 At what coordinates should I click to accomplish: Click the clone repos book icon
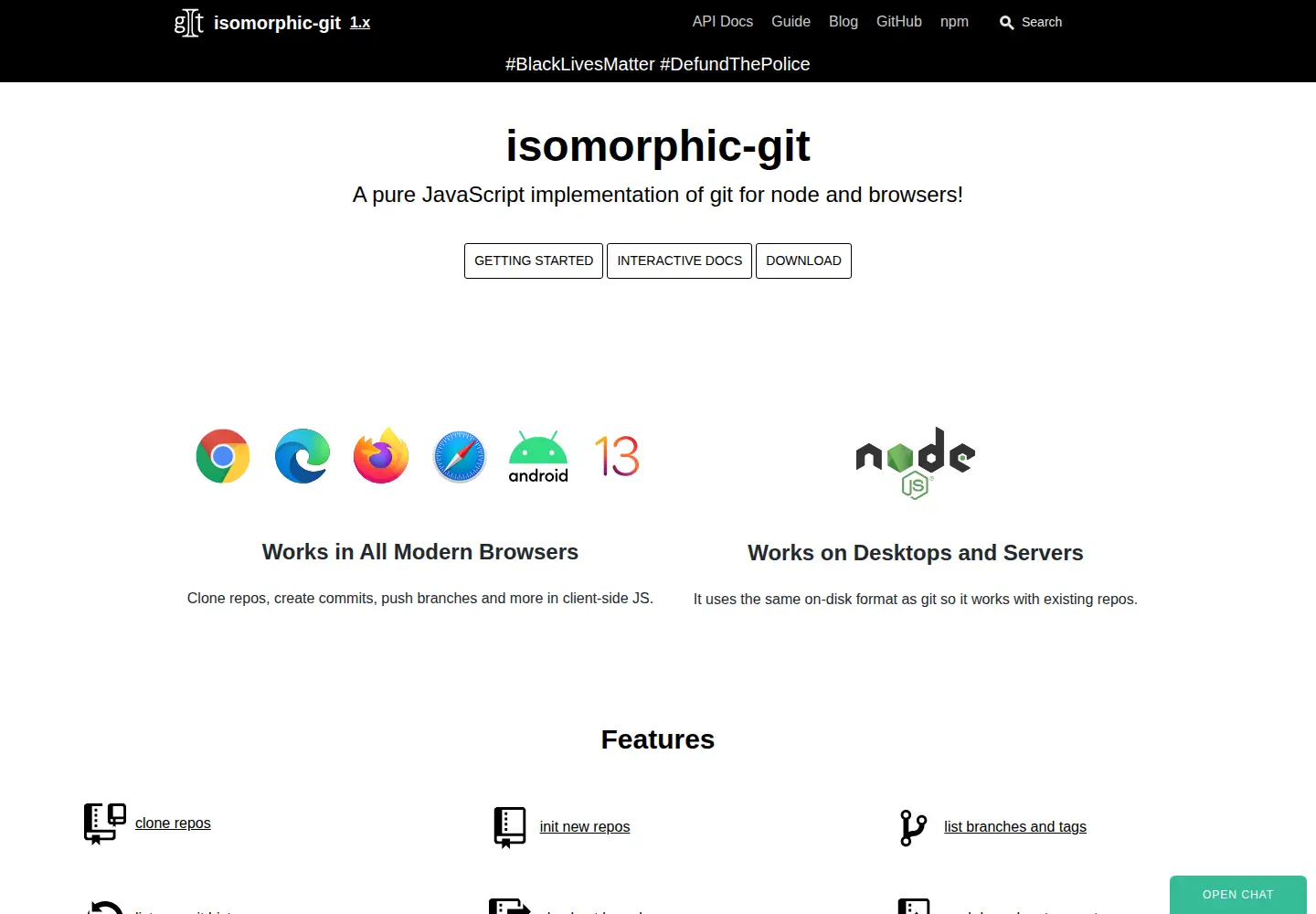pyautogui.click(x=105, y=824)
